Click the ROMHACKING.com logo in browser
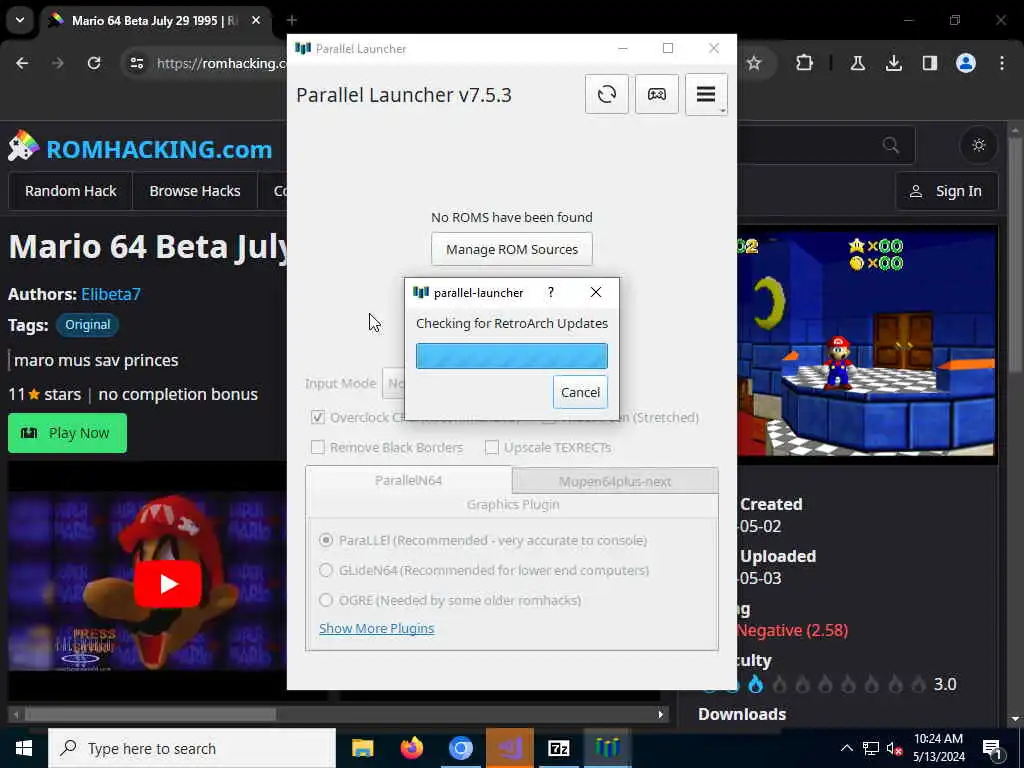The width and height of the screenshot is (1024, 768). [x=140, y=148]
